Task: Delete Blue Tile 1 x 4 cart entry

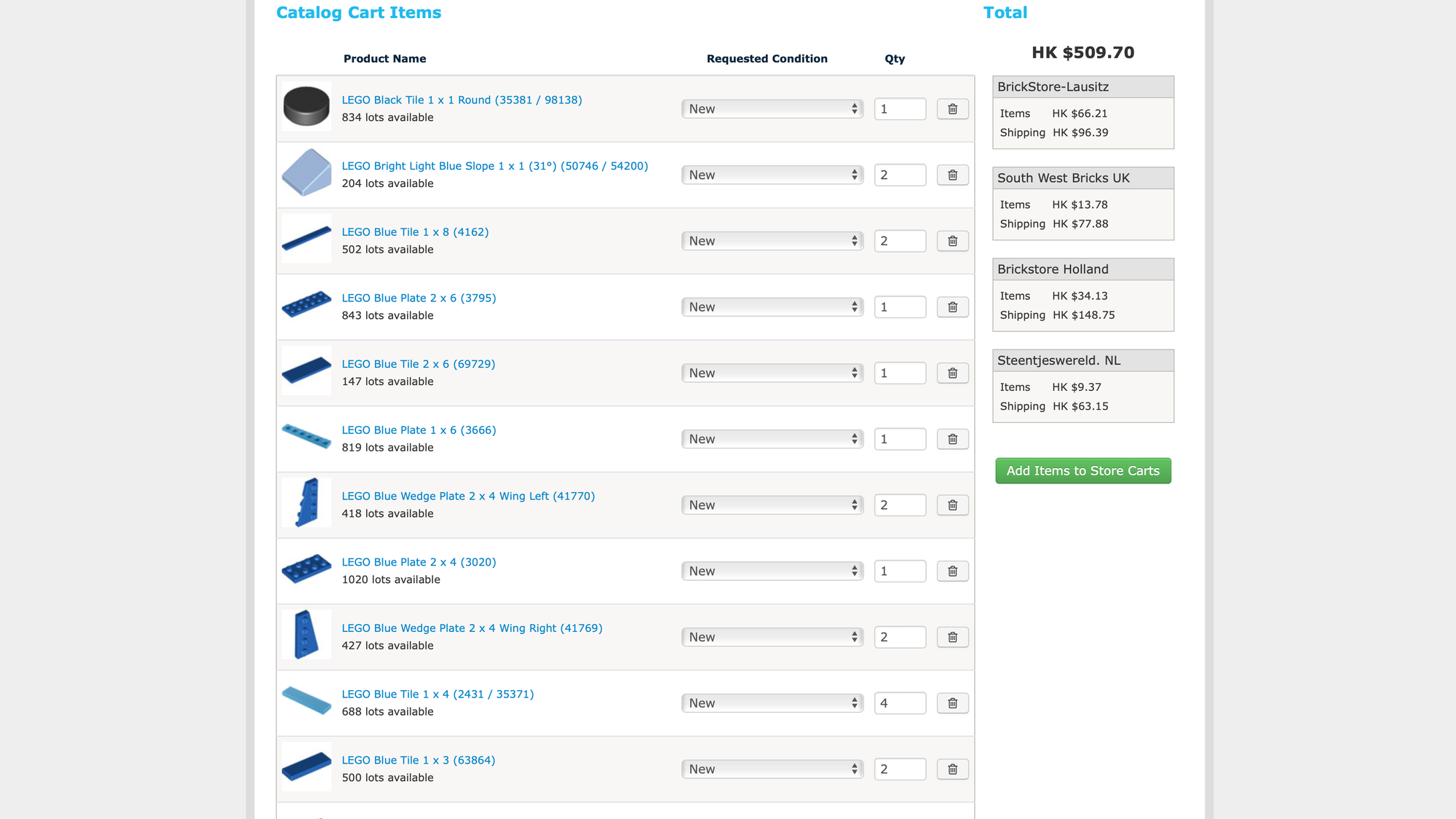Action: (x=952, y=703)
